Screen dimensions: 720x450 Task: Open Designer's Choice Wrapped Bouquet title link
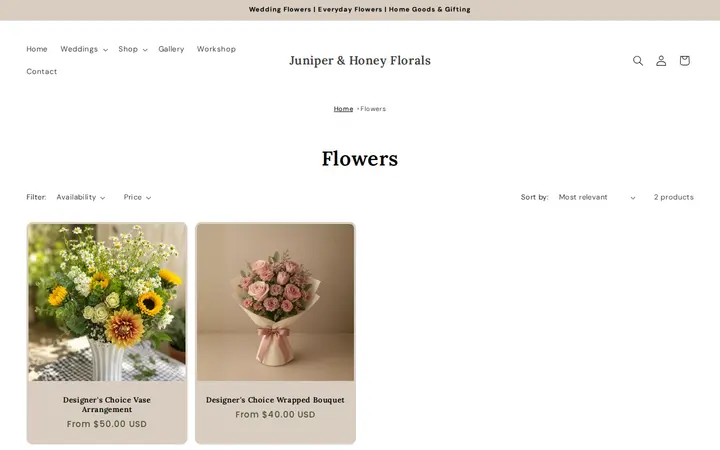(276, 400)
